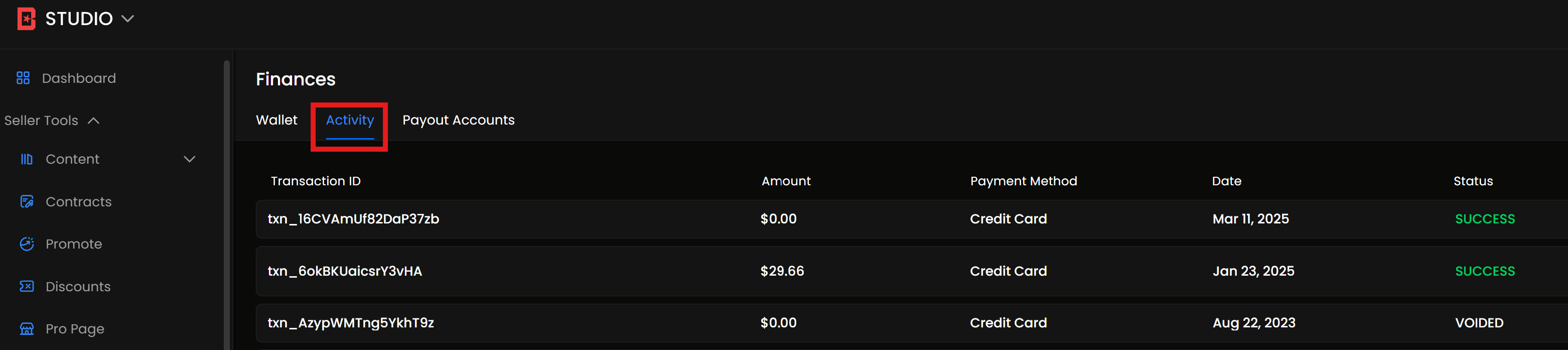Expand the Content submenu chevron
This screenshot has height=350, width=1568.
189,160
